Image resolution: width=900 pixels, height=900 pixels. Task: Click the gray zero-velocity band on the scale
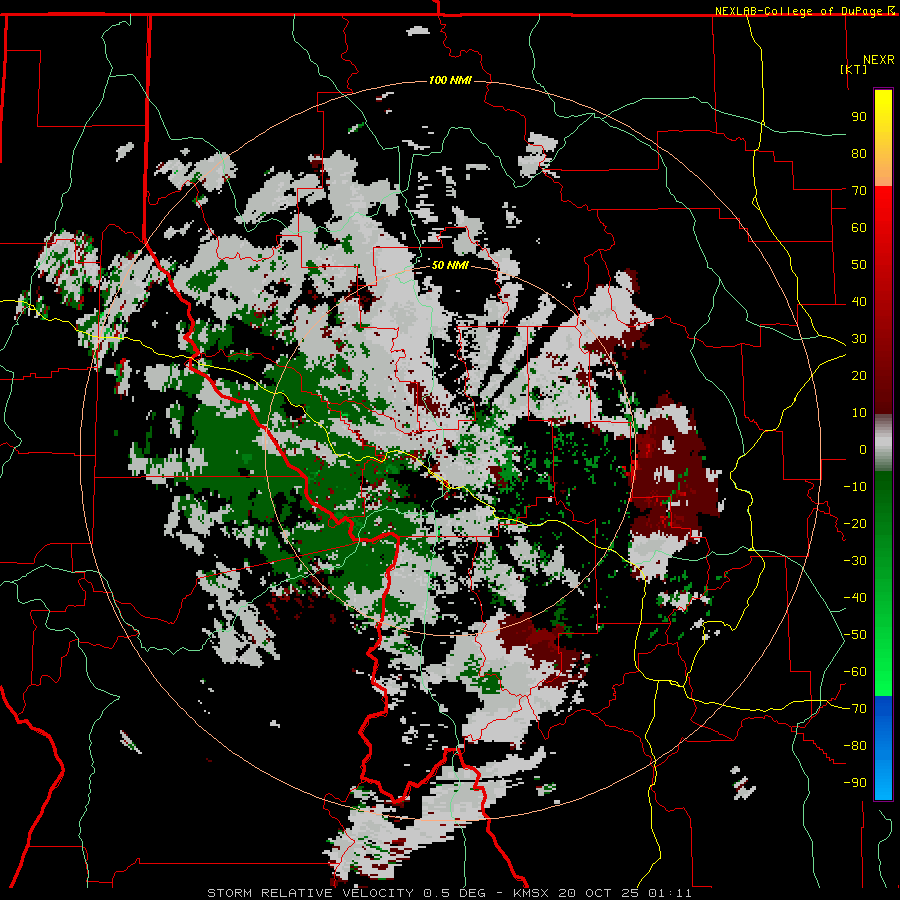pos(883,442)
